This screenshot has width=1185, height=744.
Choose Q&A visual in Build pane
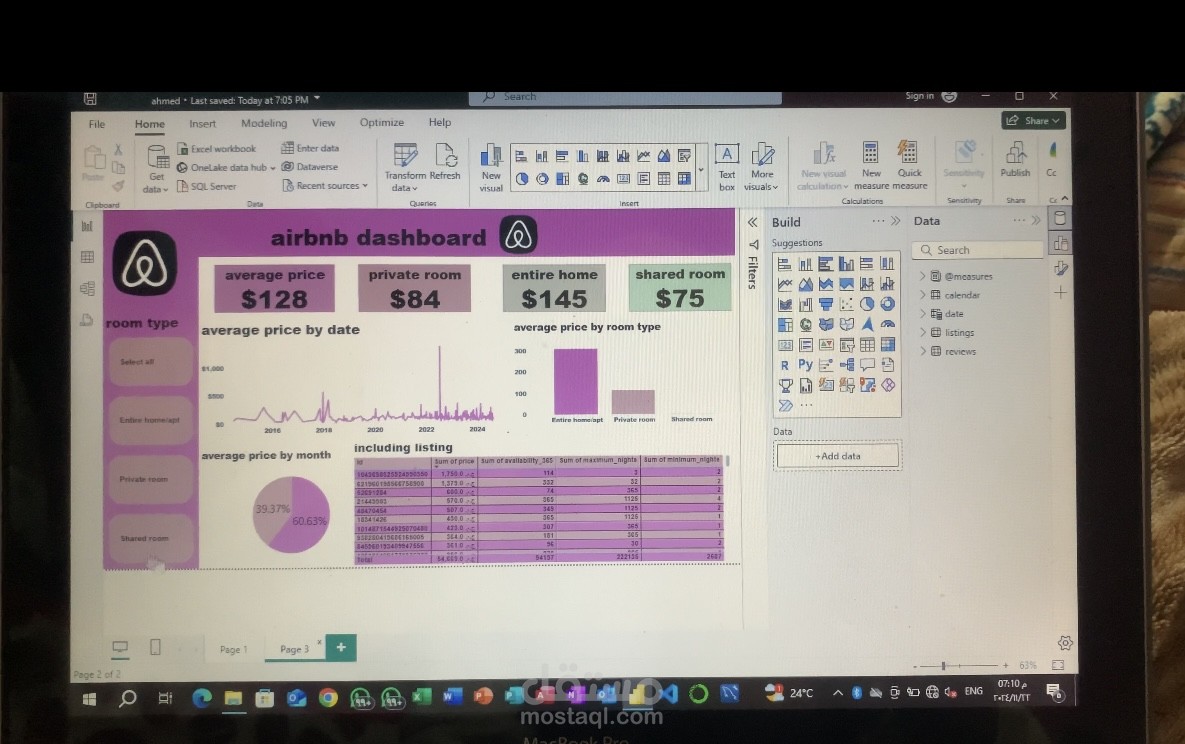[867, 365]
